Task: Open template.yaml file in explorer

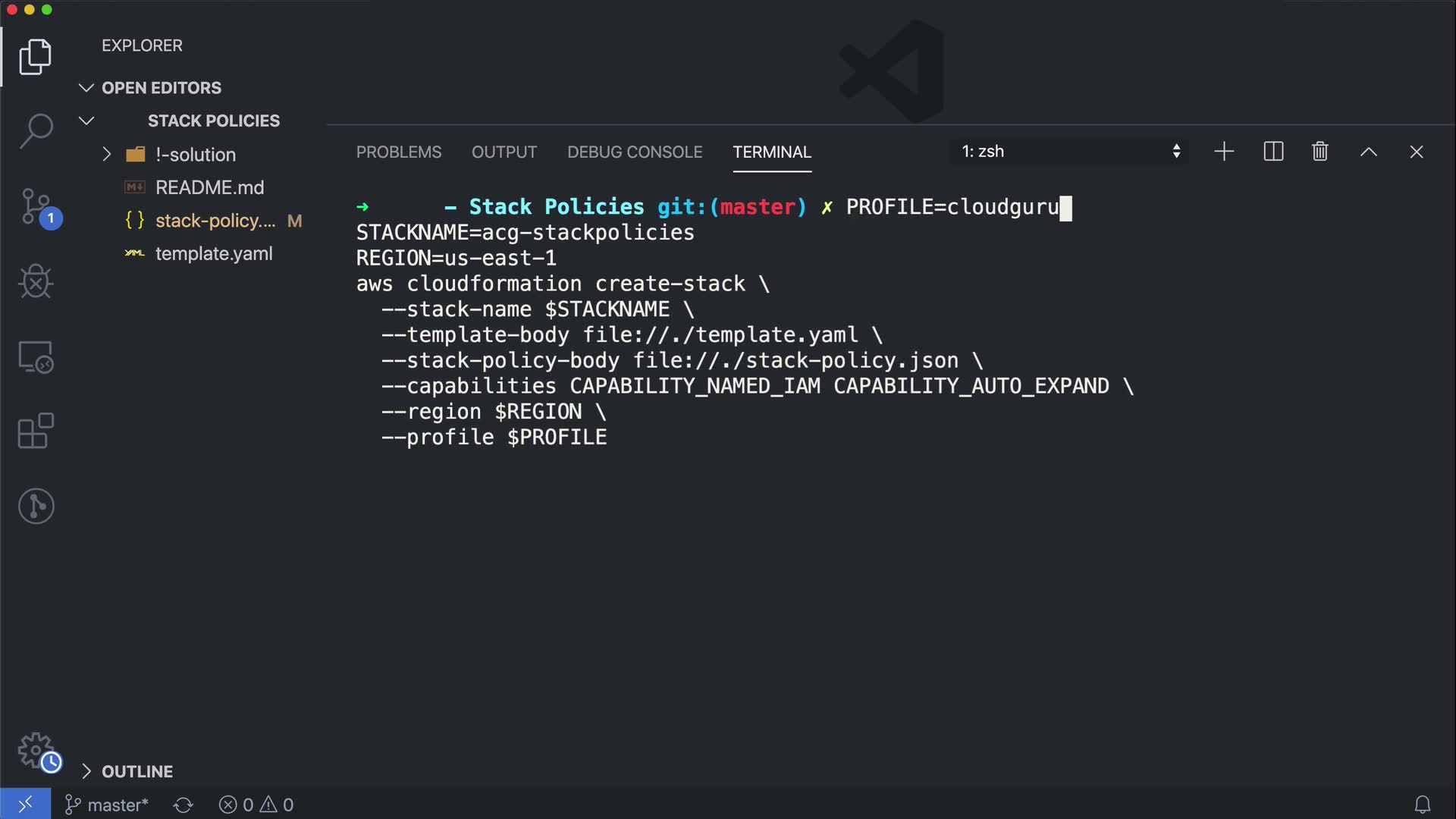Action: coord(214,253)
